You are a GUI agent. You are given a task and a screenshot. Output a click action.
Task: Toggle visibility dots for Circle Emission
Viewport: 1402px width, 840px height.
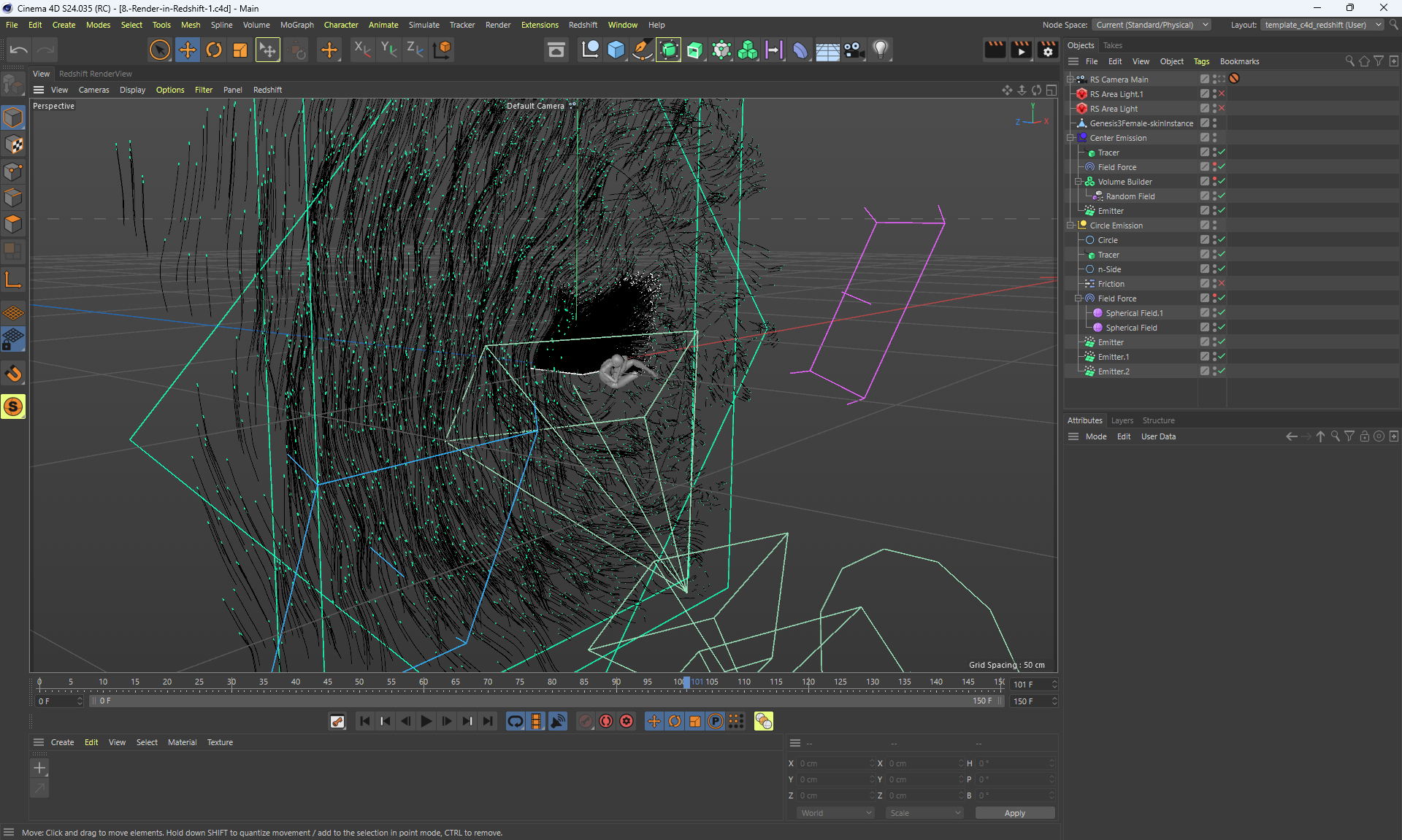(1214, 226)
